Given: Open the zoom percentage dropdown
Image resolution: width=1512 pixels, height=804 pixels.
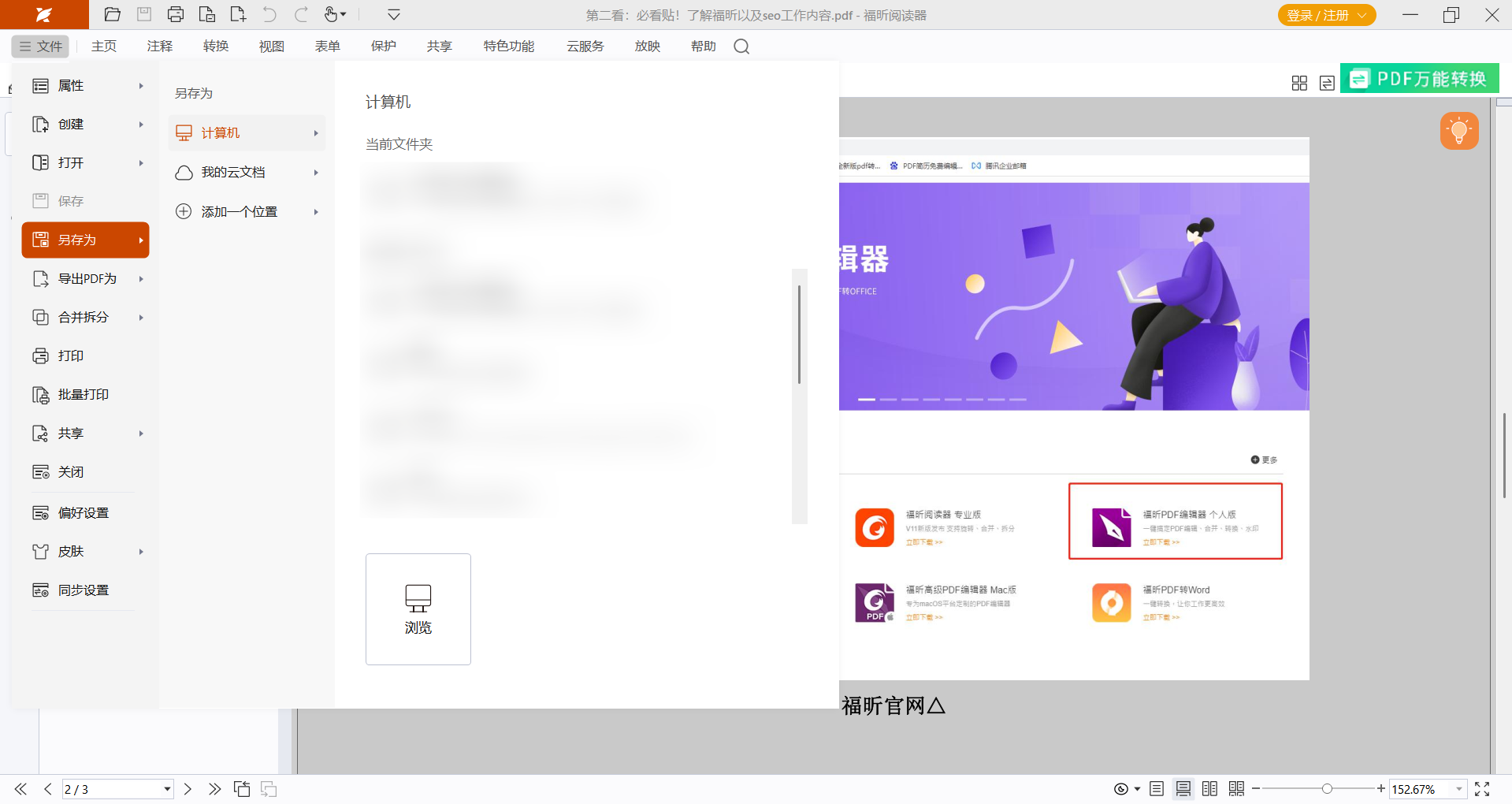Looking at the screenshot, I should 1459,789.
